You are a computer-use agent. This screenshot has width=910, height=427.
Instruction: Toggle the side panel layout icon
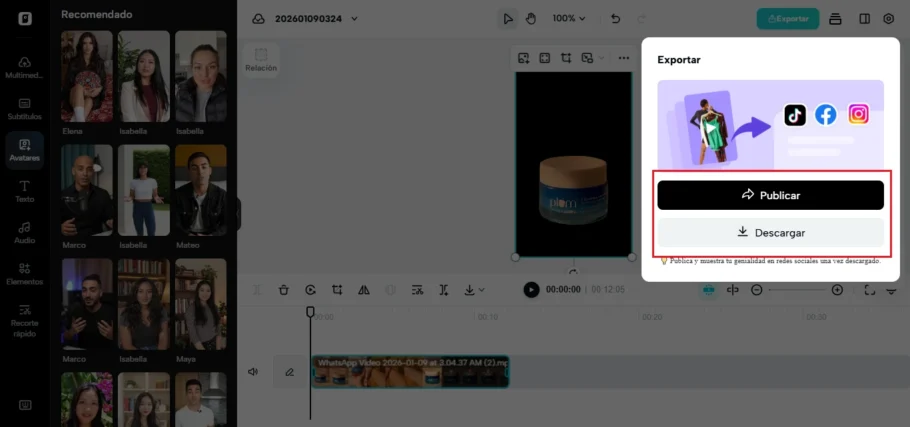pos(865,19)
